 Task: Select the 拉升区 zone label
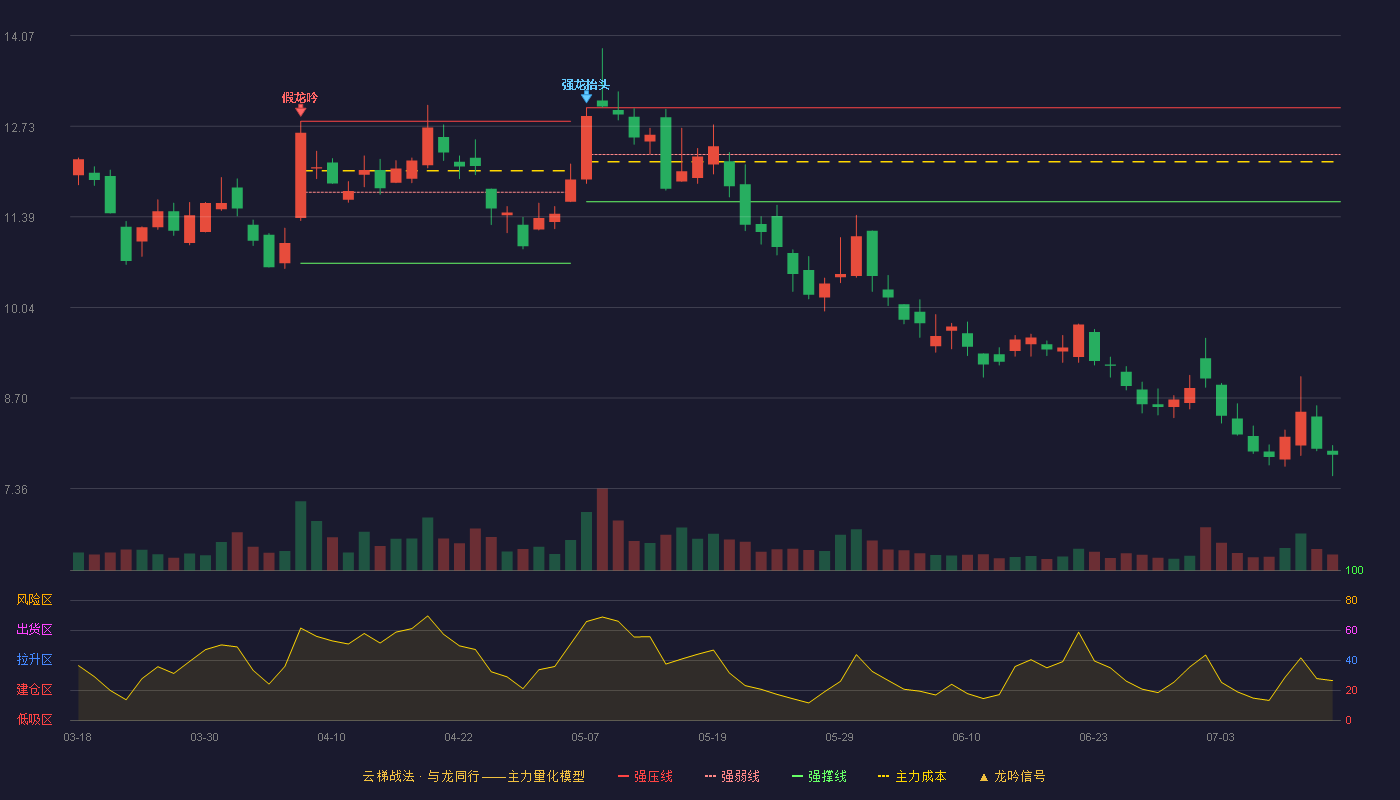34,660
